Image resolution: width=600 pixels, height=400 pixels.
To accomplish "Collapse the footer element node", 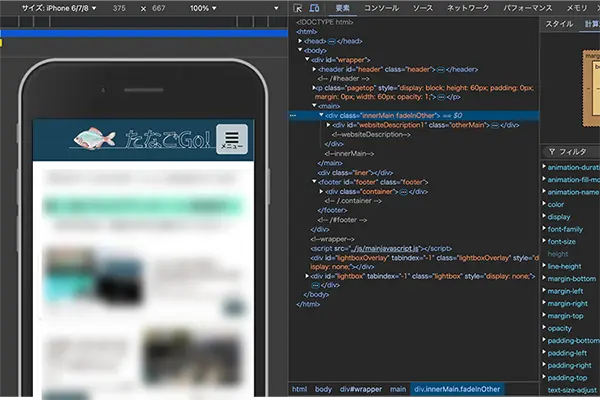I will pos(313,181).
